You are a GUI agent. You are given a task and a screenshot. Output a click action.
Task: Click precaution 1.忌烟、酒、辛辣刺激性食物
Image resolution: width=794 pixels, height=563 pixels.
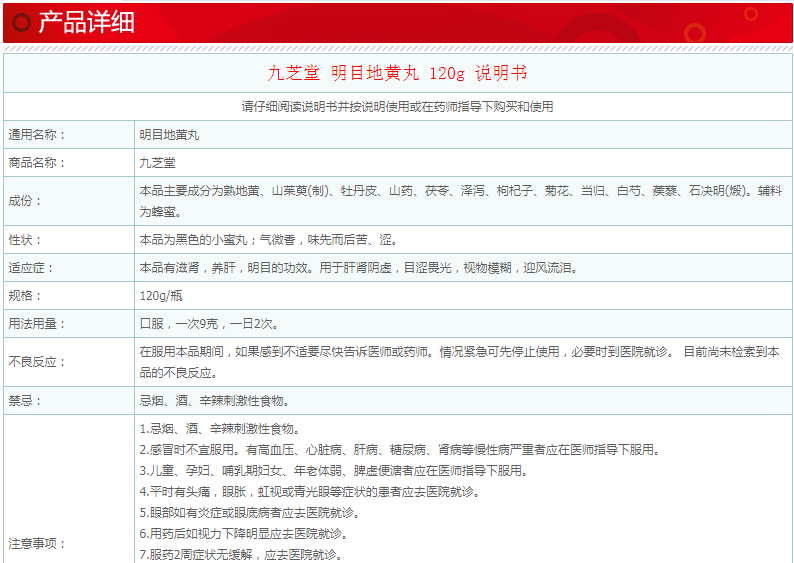(x=220, y=429)
